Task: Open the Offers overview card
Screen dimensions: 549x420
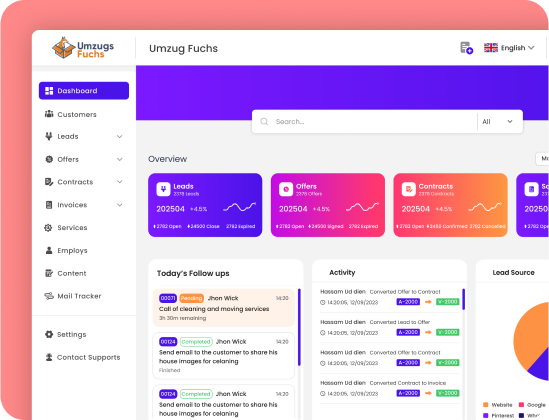Action: pos(328,205)
